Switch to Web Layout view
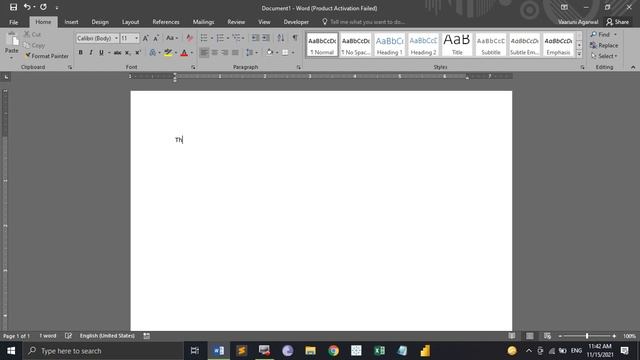 547,336
